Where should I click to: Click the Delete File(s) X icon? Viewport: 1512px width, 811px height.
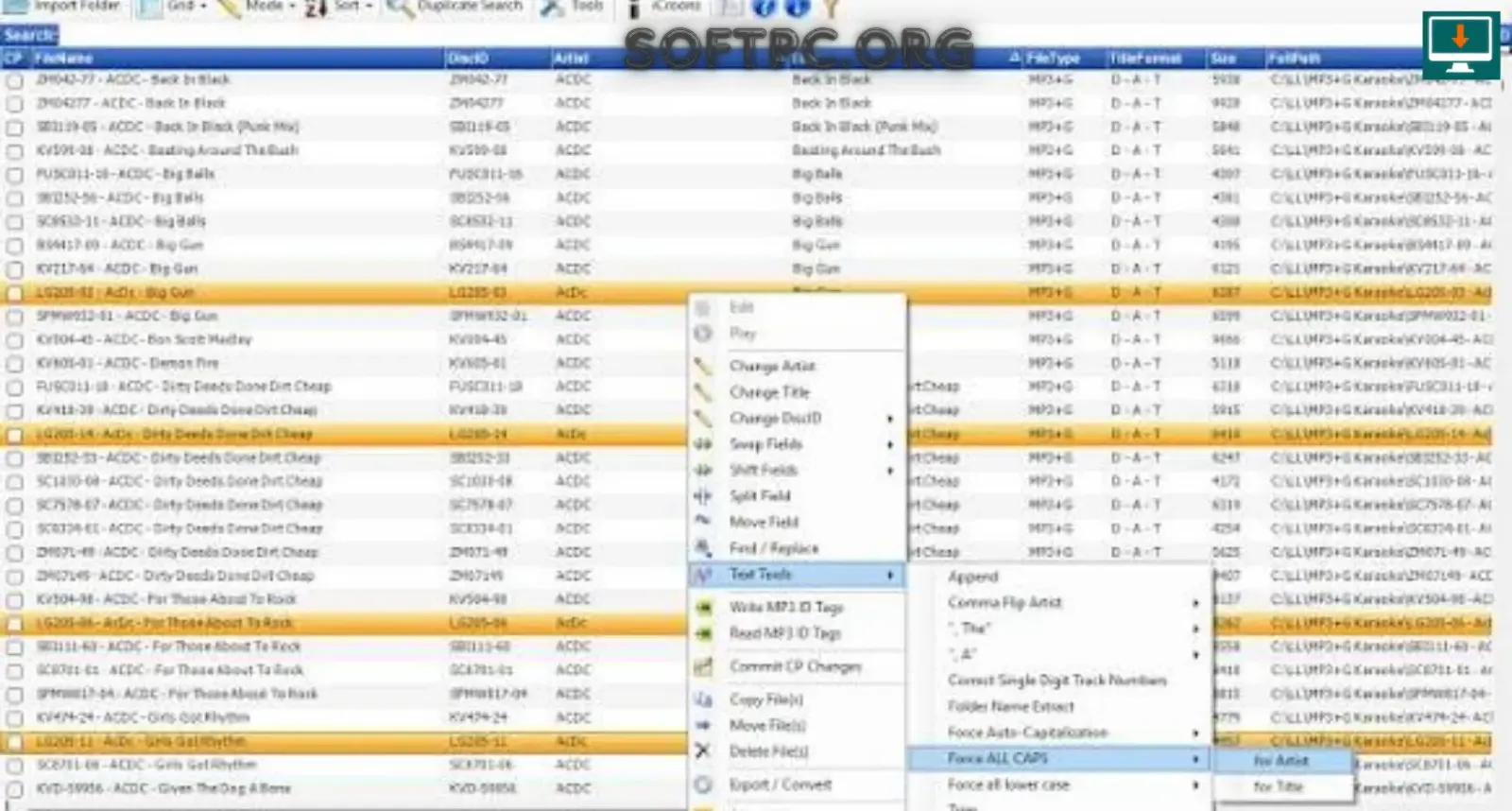703,751
